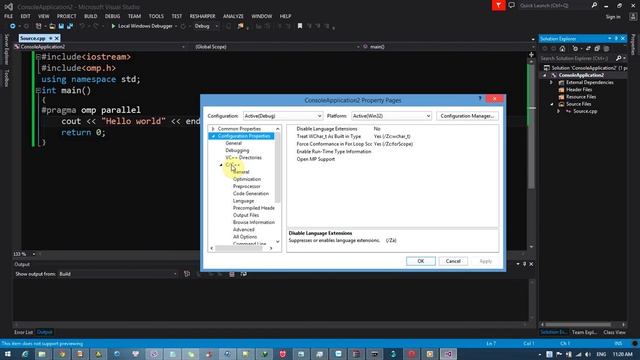
Task: Click the OK button in Property Pages
Action: (421, 261)
